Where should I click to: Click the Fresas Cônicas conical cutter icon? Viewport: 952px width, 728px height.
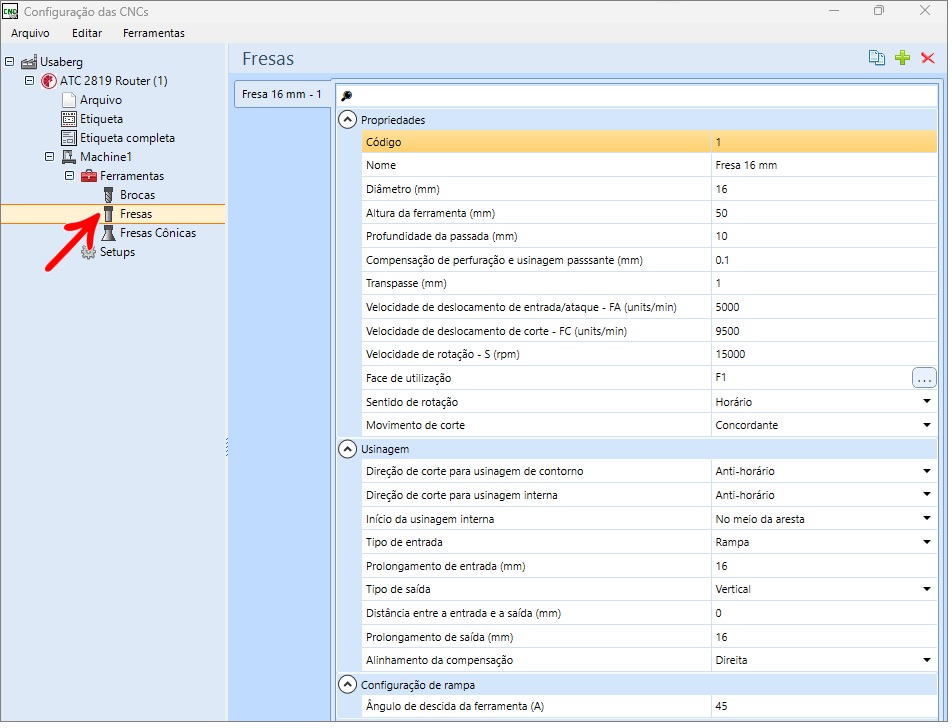point(109,233)
